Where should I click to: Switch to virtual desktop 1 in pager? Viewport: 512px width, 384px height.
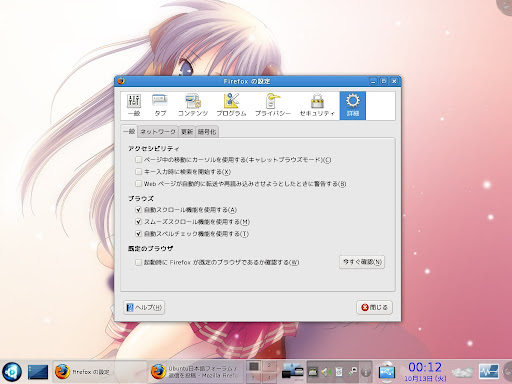[254, 366]
